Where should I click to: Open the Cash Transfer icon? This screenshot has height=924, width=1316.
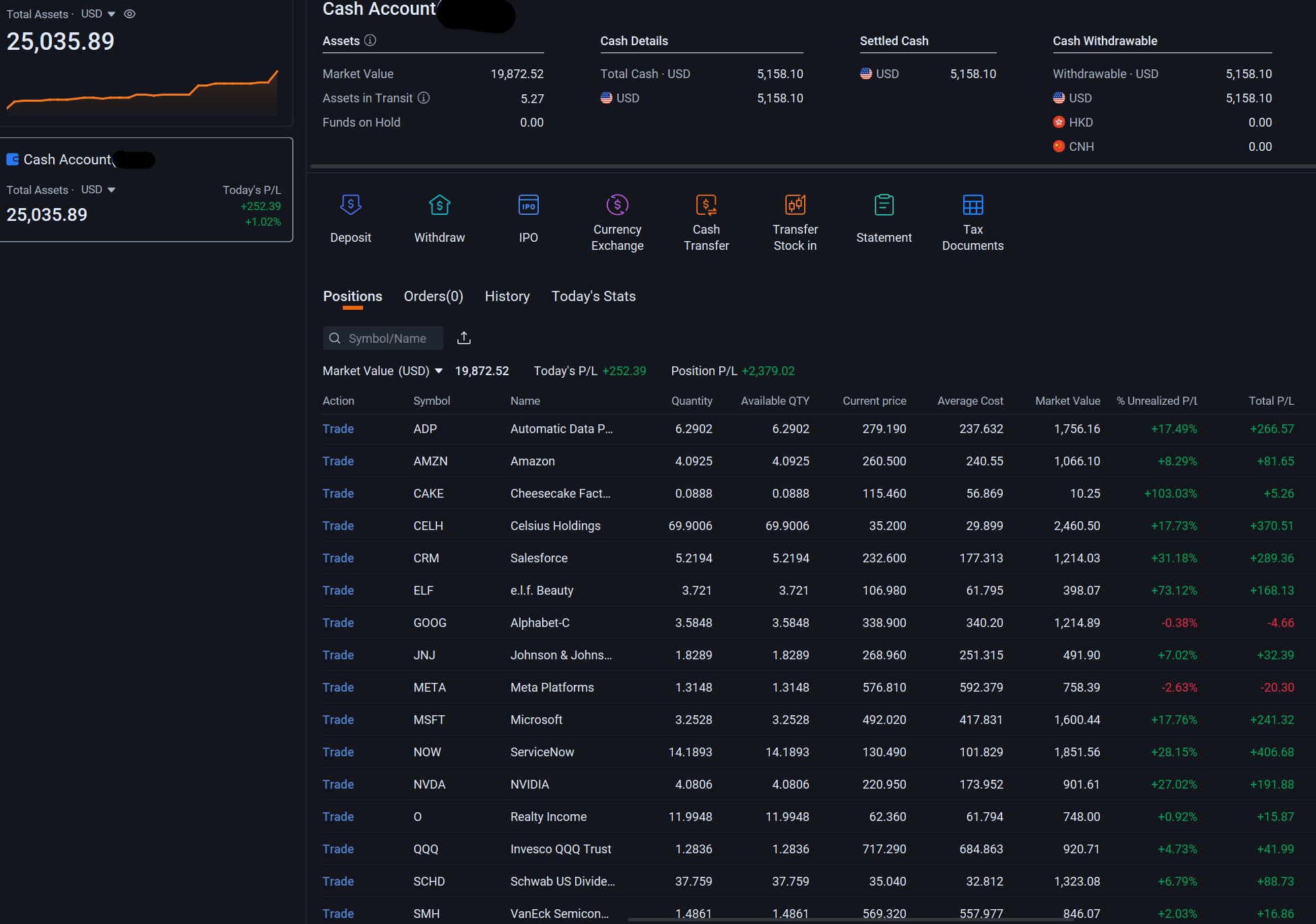(x=706, y=204)
